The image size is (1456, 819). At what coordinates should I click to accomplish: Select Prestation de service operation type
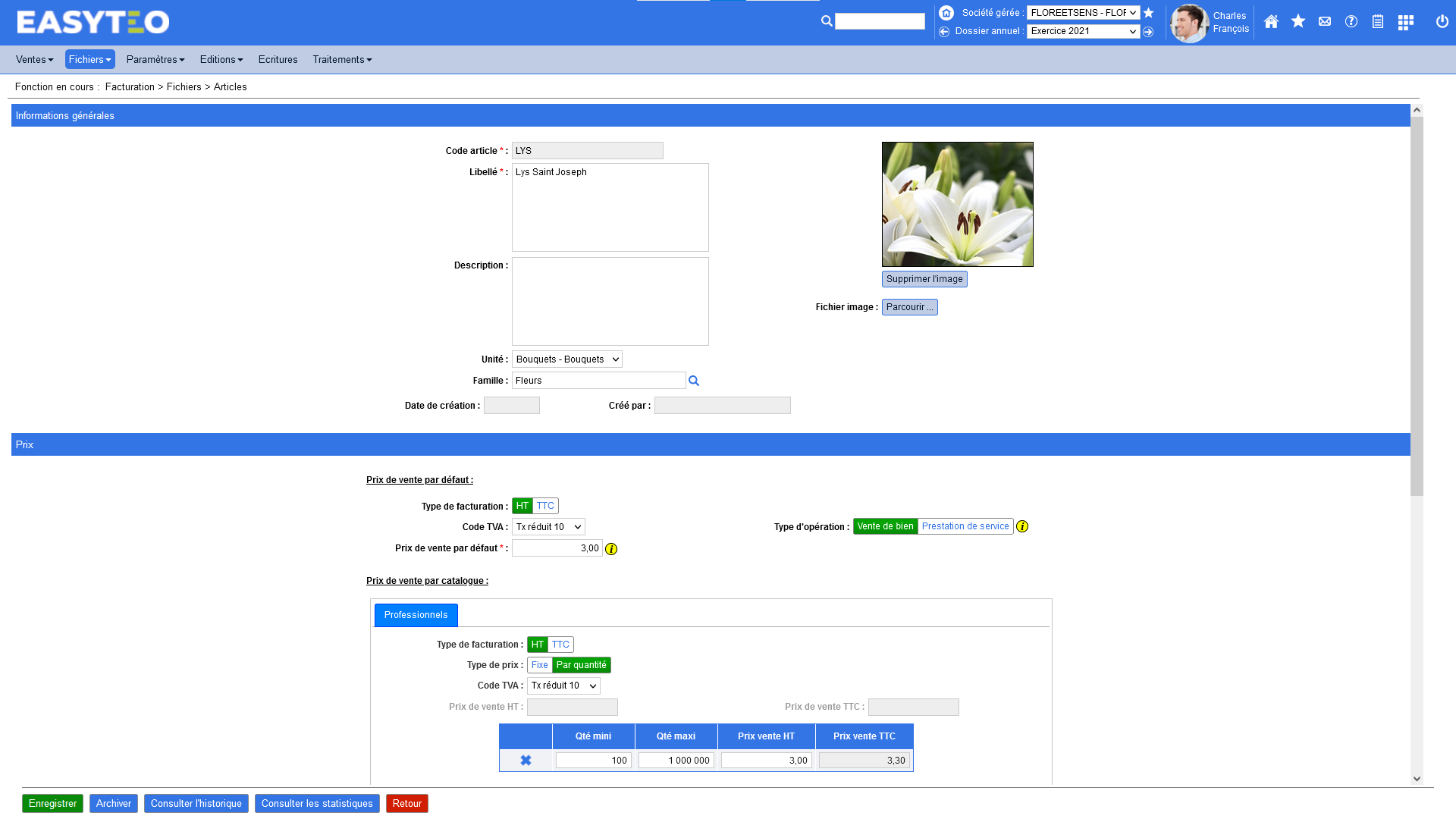(965, 526)
